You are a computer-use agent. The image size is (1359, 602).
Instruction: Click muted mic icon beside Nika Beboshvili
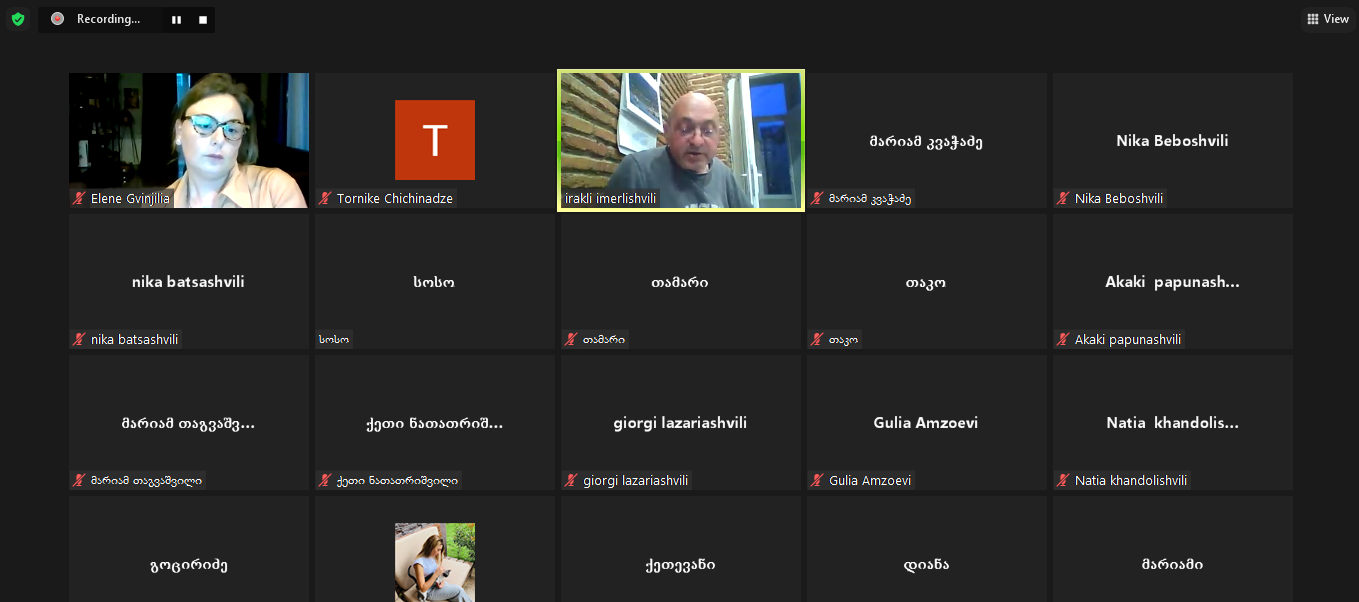click(x=1063, y=199)
